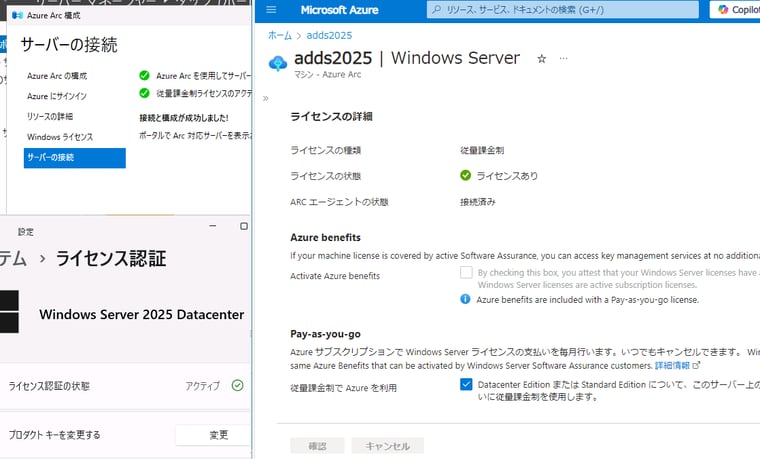Screen dimensions: 760x459
Task: Click 接続と構成が成功しました! message
Action: point(184,118)
